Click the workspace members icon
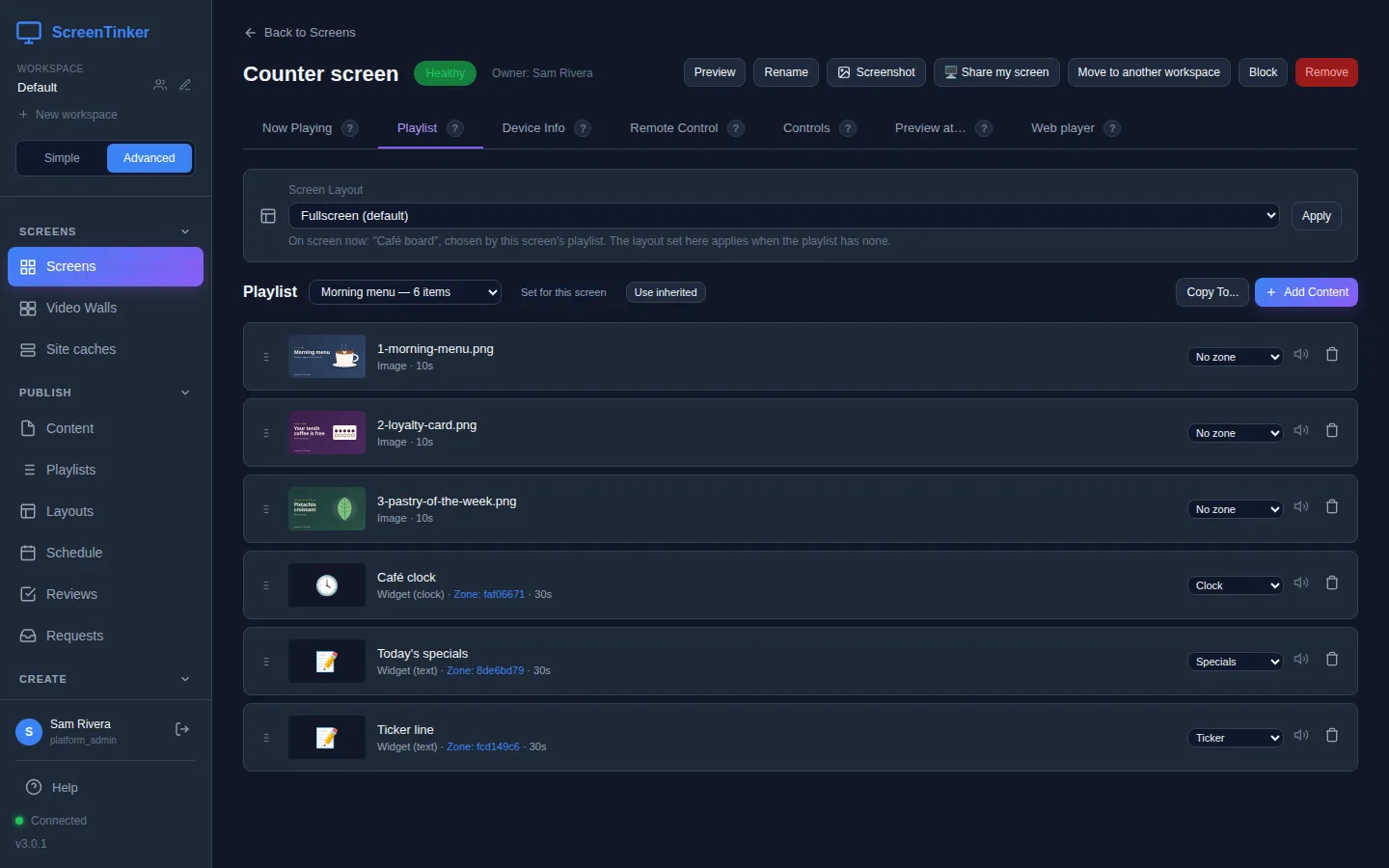The height and width of the screenshot is (868, 1389). [160, 86]
